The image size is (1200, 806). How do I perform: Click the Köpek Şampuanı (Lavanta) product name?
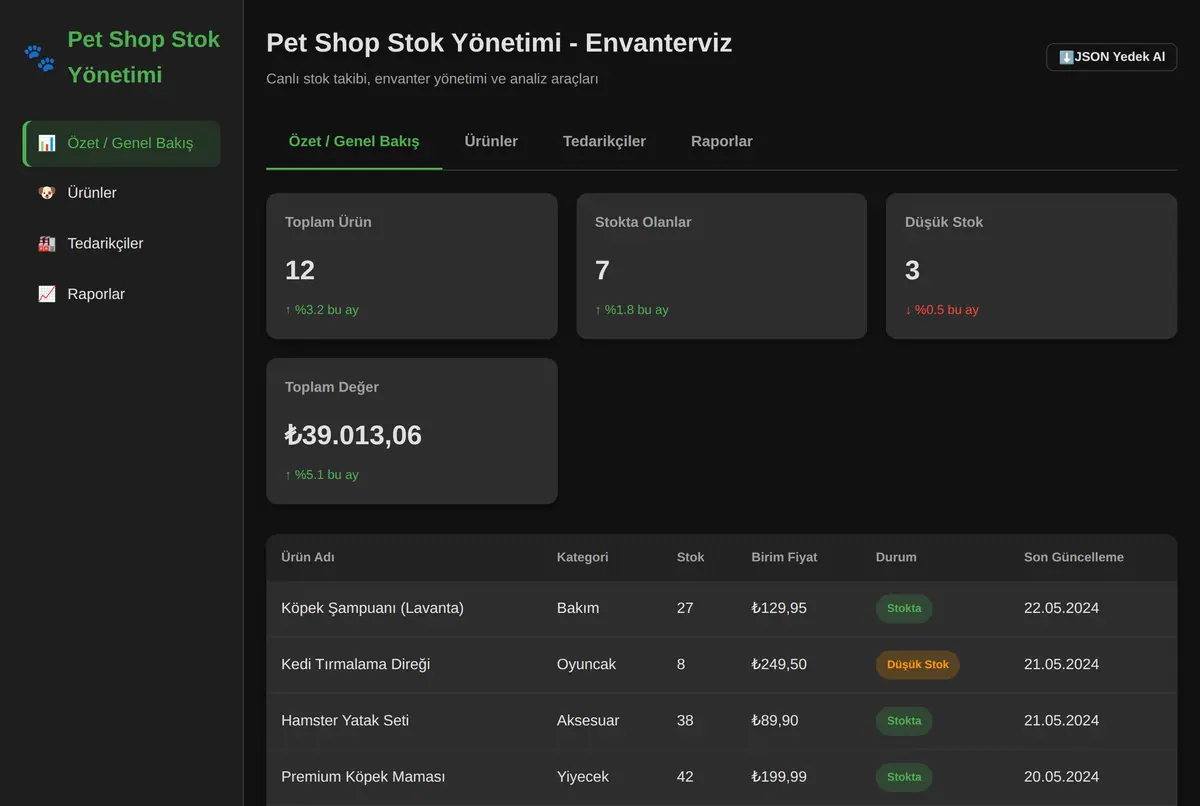(372, 608)
